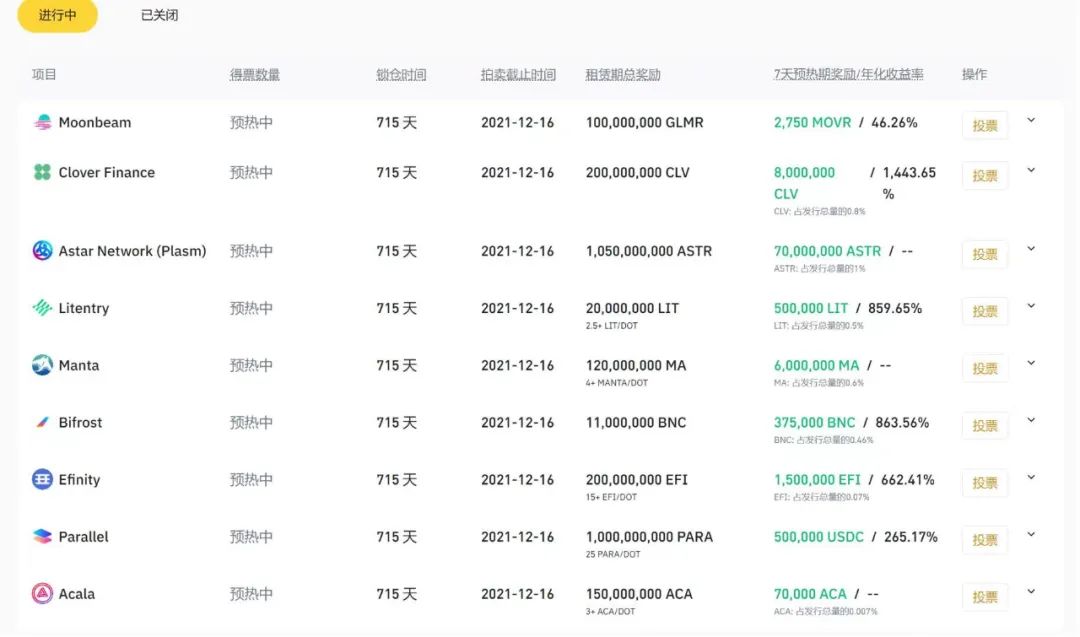Screen dimensions: 1080x637
Task: Click the 70,000 ACA reward value
Action: tap(810, 594)
